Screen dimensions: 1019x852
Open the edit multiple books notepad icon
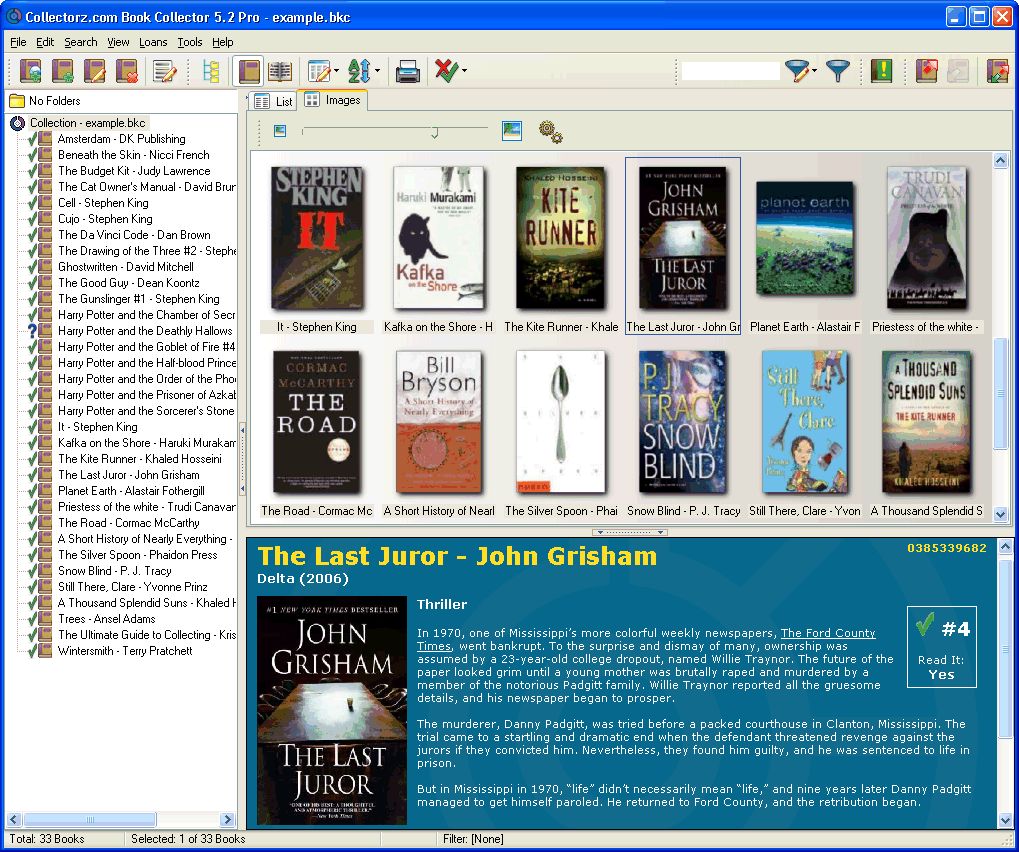point(165,71)
